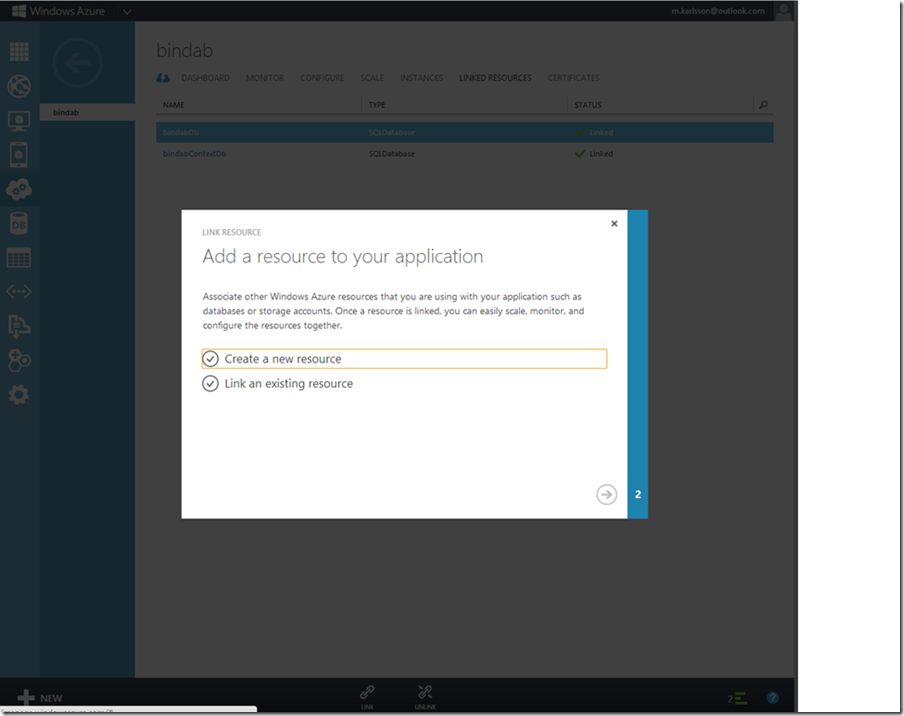Image resolution: width=904 pixels, height=716 pixels.
Task: Open the Windows Azure portal dropdown chevron
Action: [127, 12]
